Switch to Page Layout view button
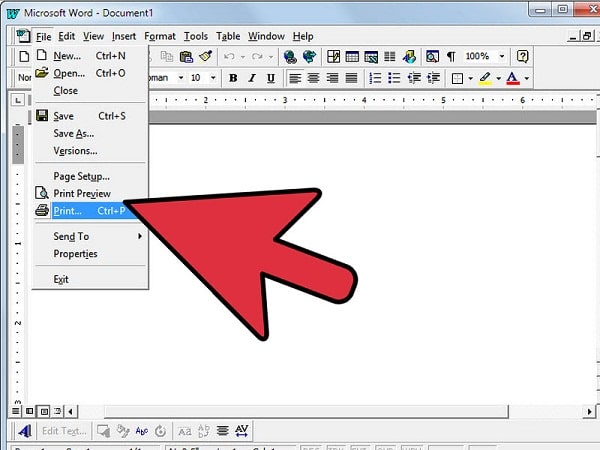Viewport: 600px width, 450px height. (x=44, y=411)
